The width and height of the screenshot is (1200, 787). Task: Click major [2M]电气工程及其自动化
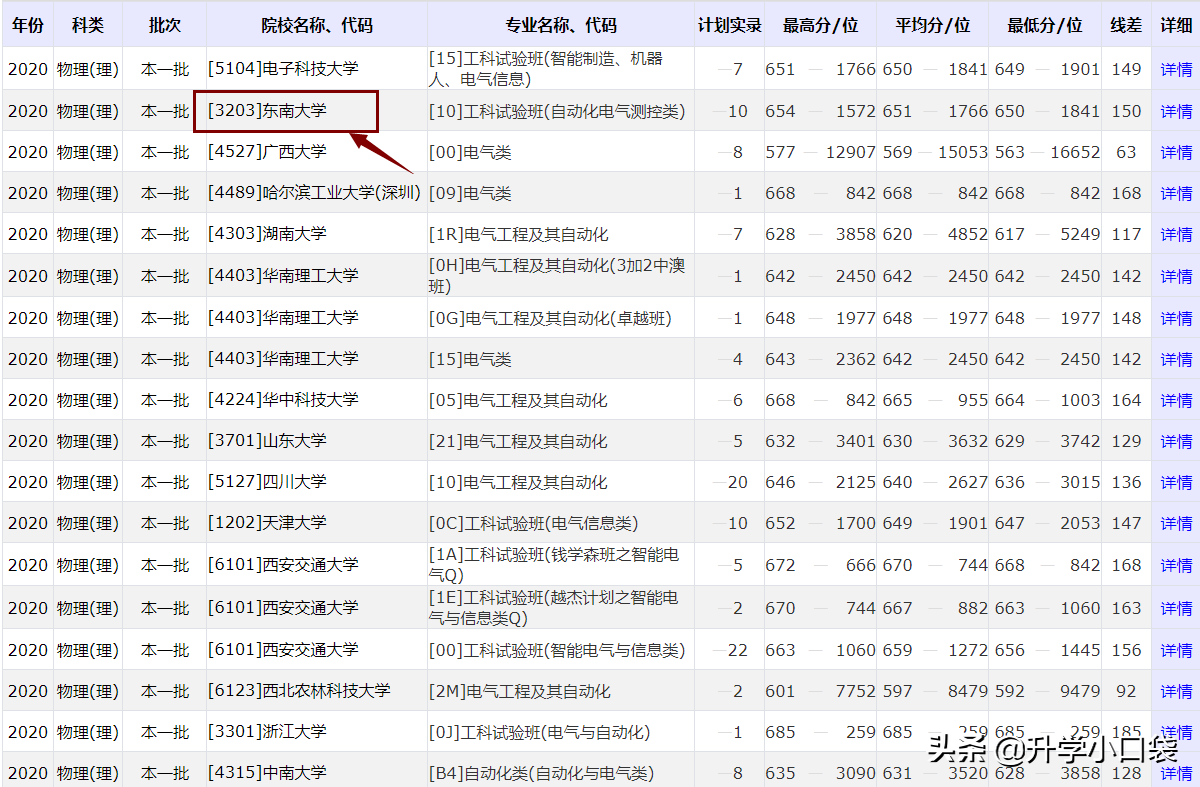(519, 691)
